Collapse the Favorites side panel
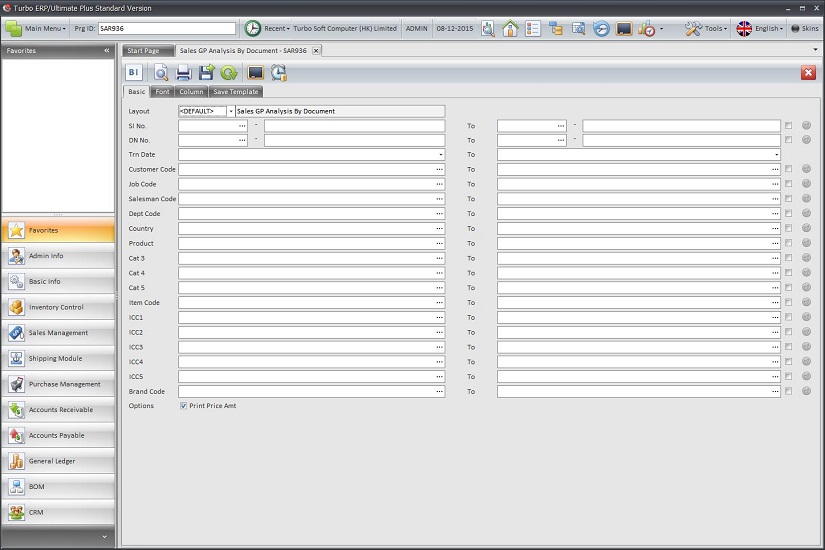This screenshot has height=550, width=825. (107, 50)
